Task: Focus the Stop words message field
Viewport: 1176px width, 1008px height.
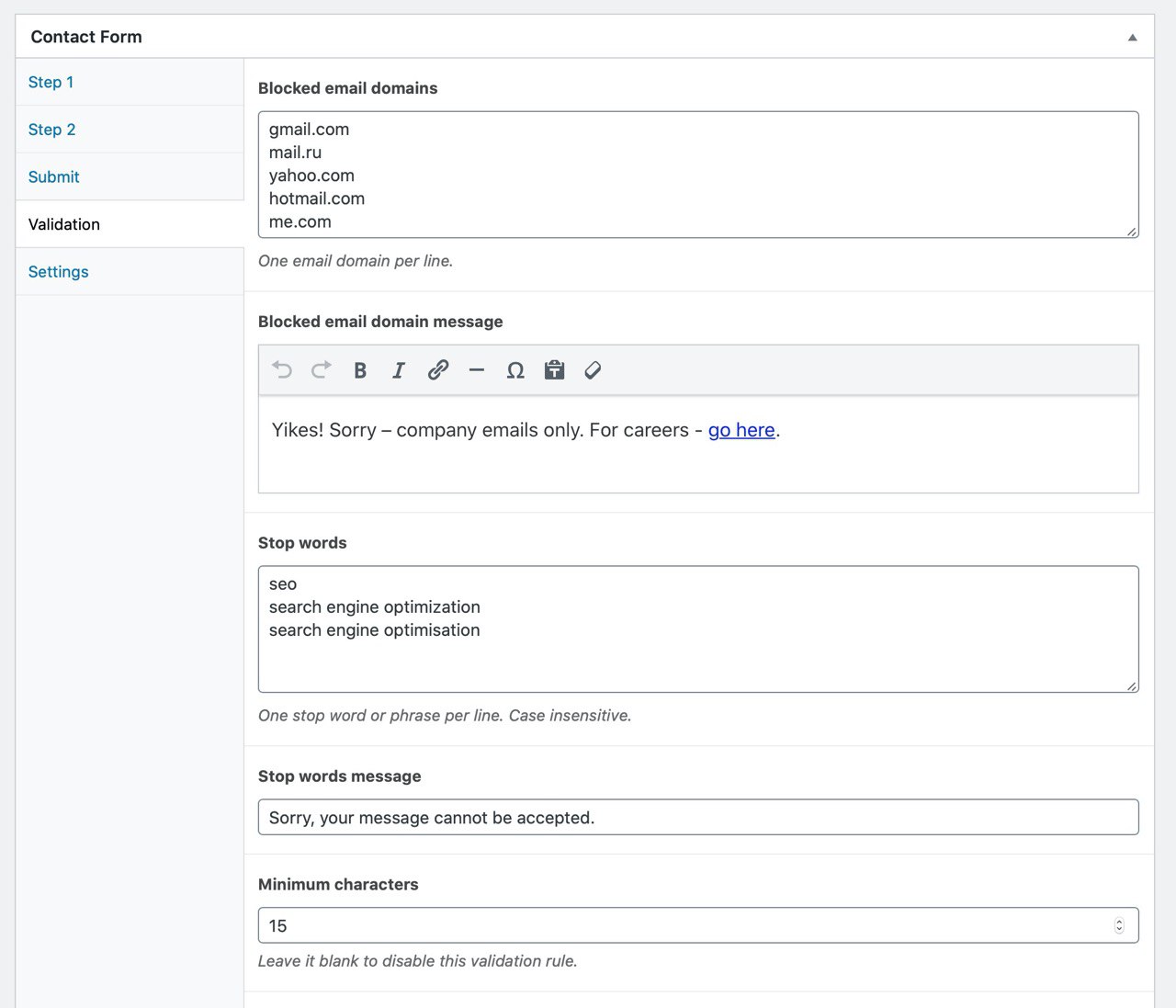Action: coord(698,817)
